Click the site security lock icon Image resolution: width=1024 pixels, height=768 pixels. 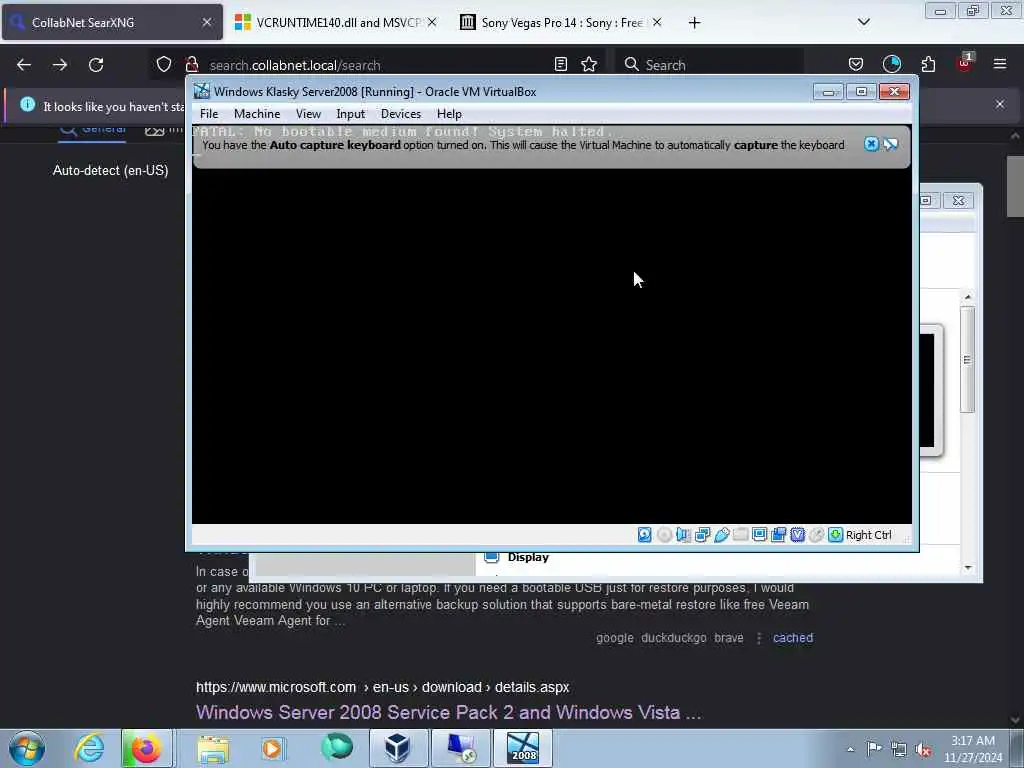[x=191, y=64]
